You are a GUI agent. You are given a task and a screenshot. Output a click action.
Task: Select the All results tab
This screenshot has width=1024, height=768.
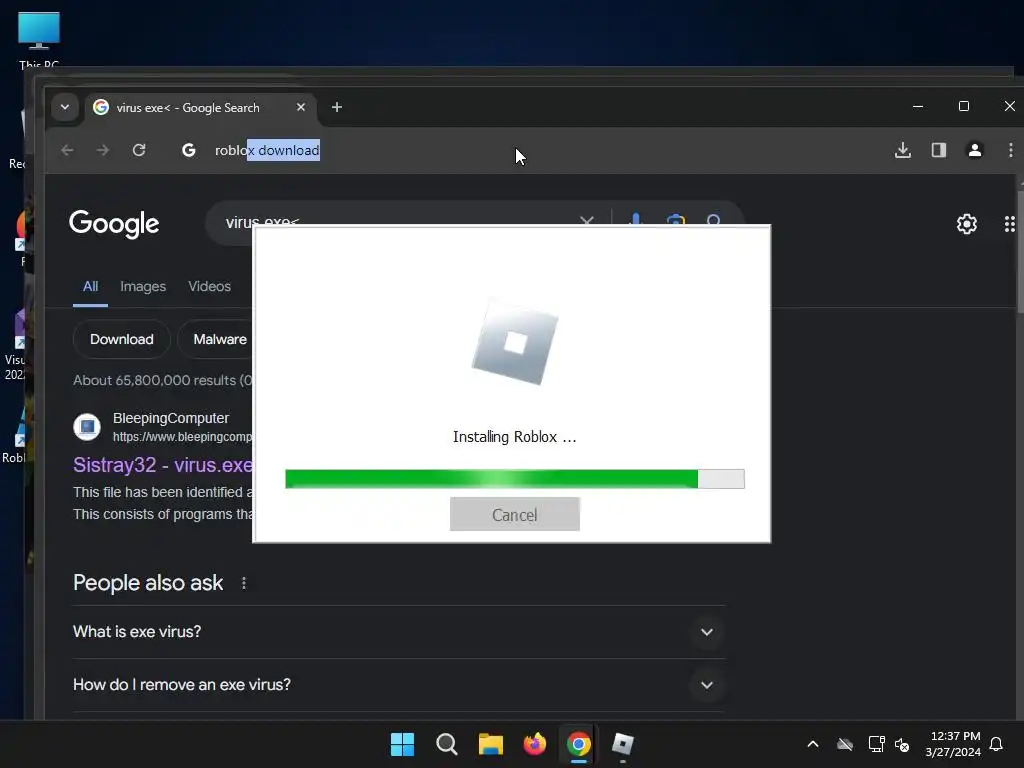90,286
